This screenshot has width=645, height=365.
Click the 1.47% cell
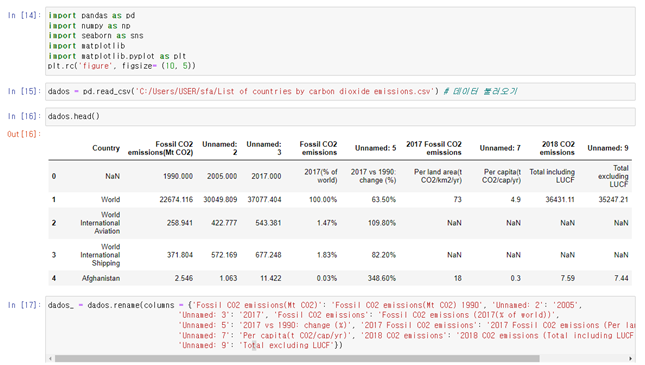[x=327, y=223]
